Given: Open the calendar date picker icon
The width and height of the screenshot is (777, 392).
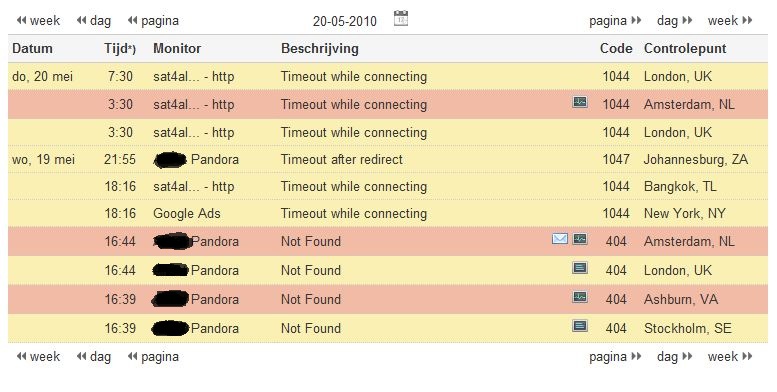Looking at the screenshot, I should tap(400, 19).
